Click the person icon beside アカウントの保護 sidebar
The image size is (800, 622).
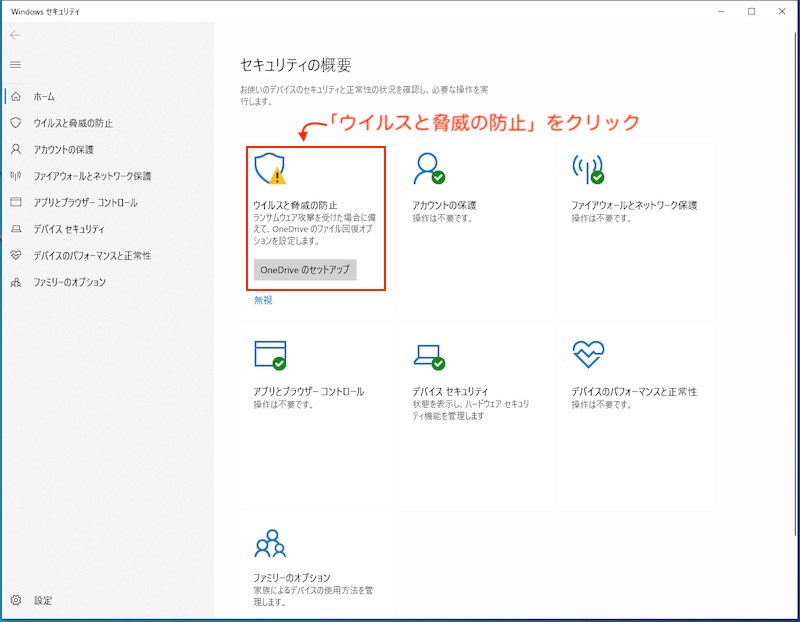tap(16, 150)
